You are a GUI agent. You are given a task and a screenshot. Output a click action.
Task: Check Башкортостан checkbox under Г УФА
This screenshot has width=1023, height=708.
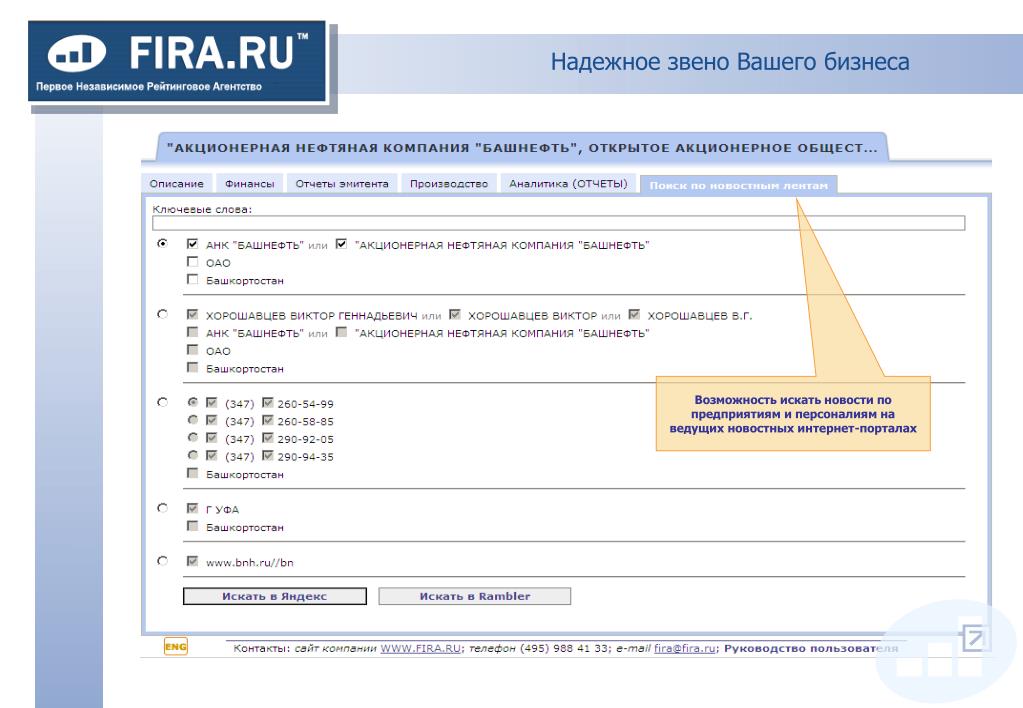click(192, 526)
